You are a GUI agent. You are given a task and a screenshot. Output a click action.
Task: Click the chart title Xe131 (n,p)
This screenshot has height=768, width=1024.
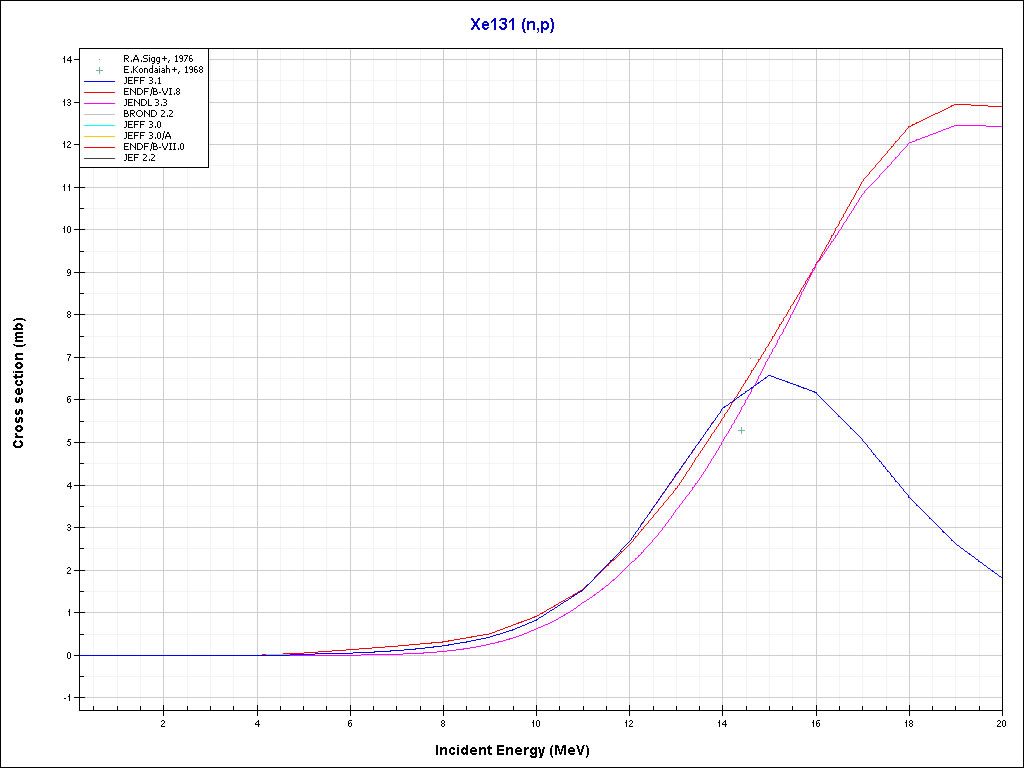[x=512, y=25]
